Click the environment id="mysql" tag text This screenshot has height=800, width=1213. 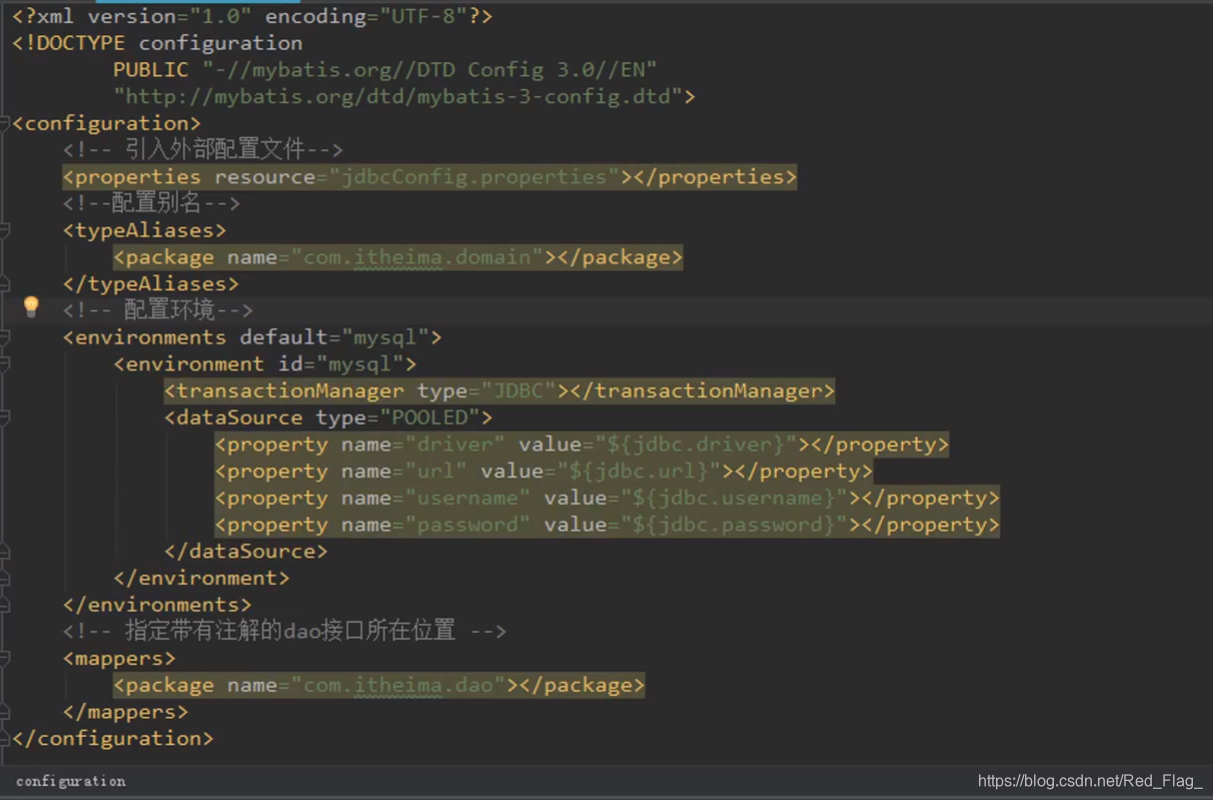(265, 365)
